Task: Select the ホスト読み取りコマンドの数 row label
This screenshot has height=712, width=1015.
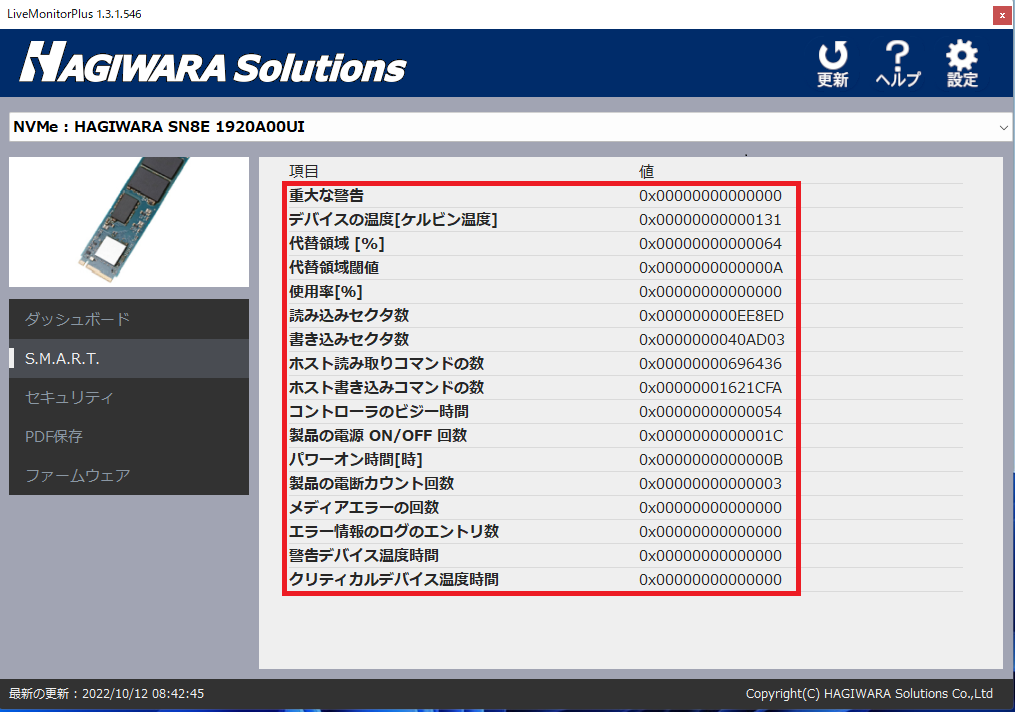Action: coord(386,363)
